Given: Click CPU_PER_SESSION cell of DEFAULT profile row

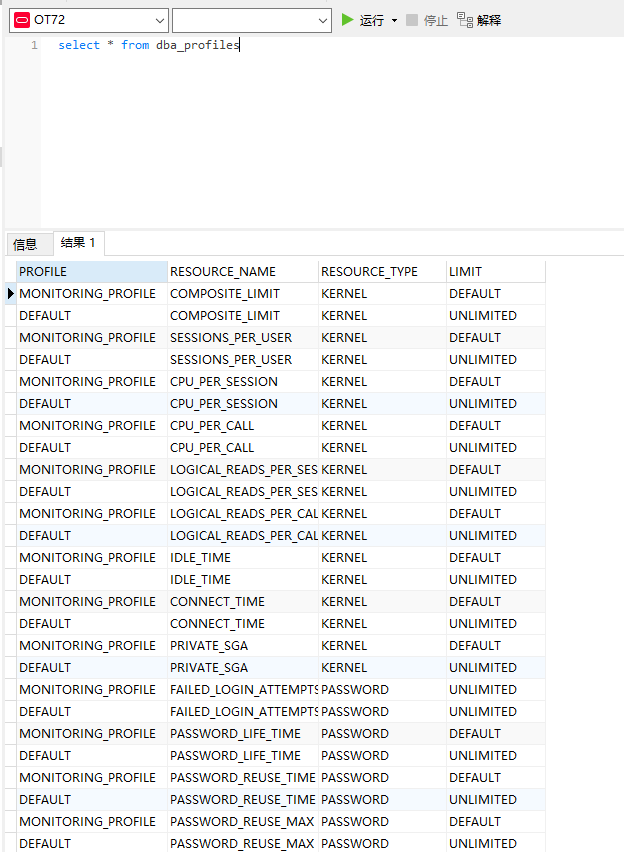Looking at the screenshot, I should pyautogui.click(x=243, y=404).
